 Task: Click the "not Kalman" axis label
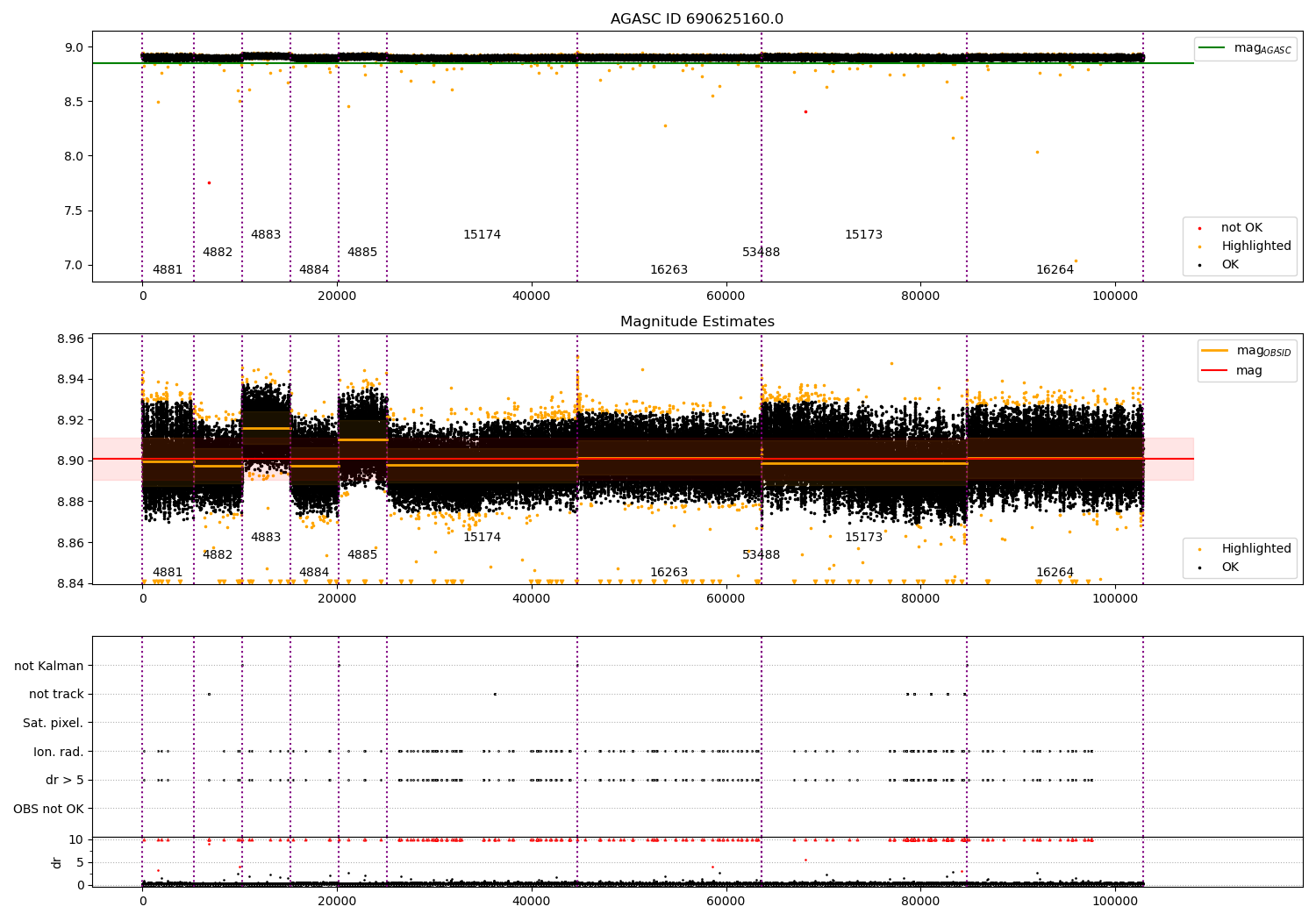click(49, 666)
